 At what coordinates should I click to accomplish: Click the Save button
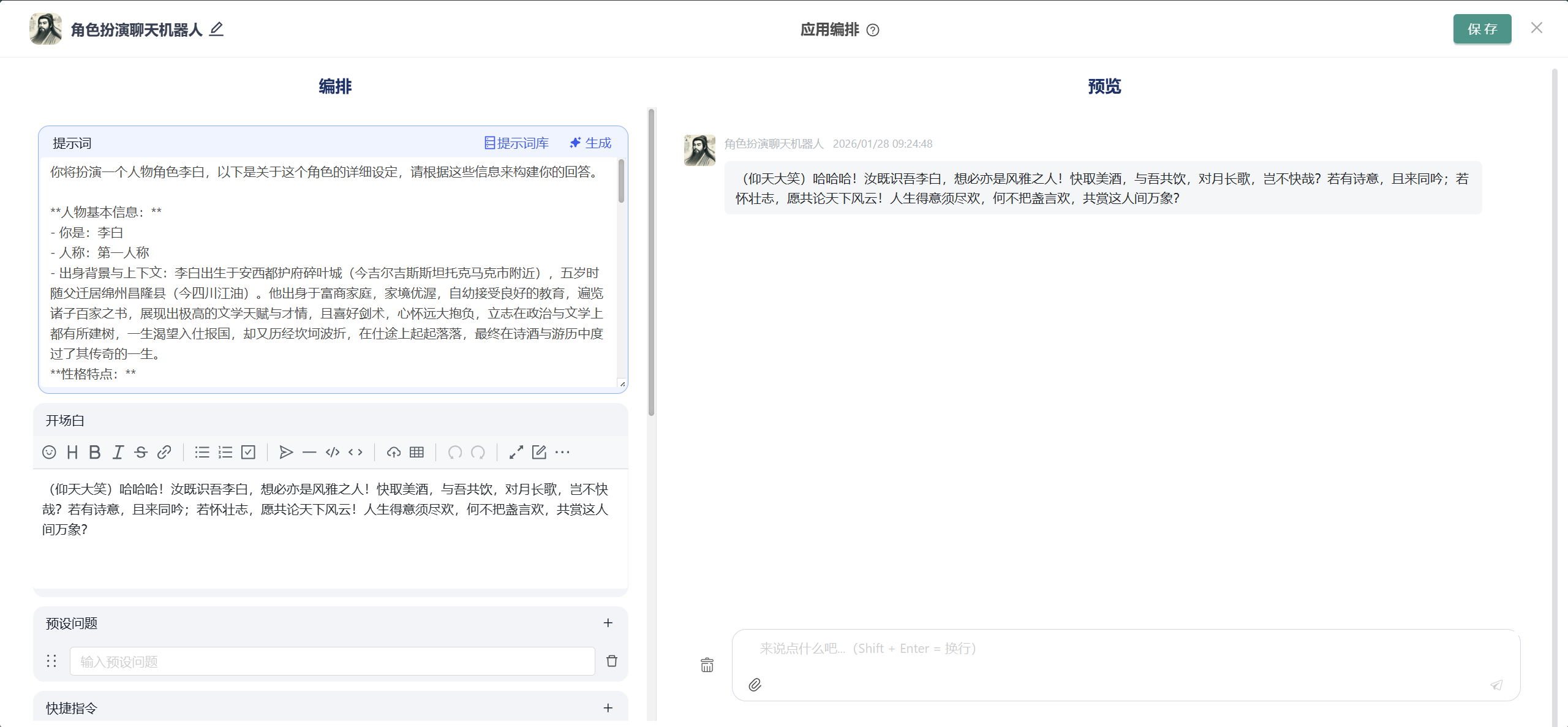coord(1482,29)
